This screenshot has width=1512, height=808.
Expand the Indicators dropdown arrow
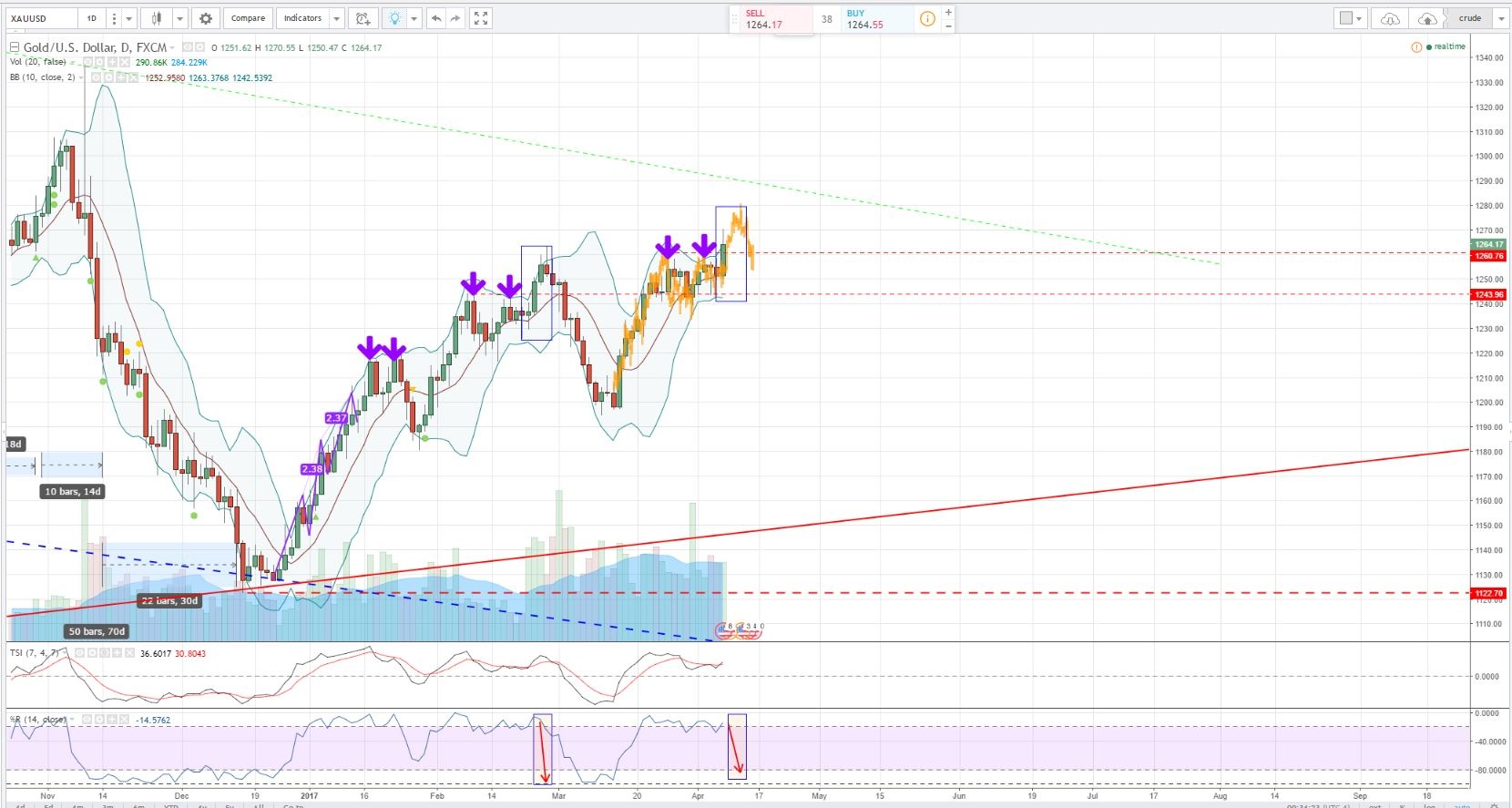pyautogui.click(x=337, y=18)
